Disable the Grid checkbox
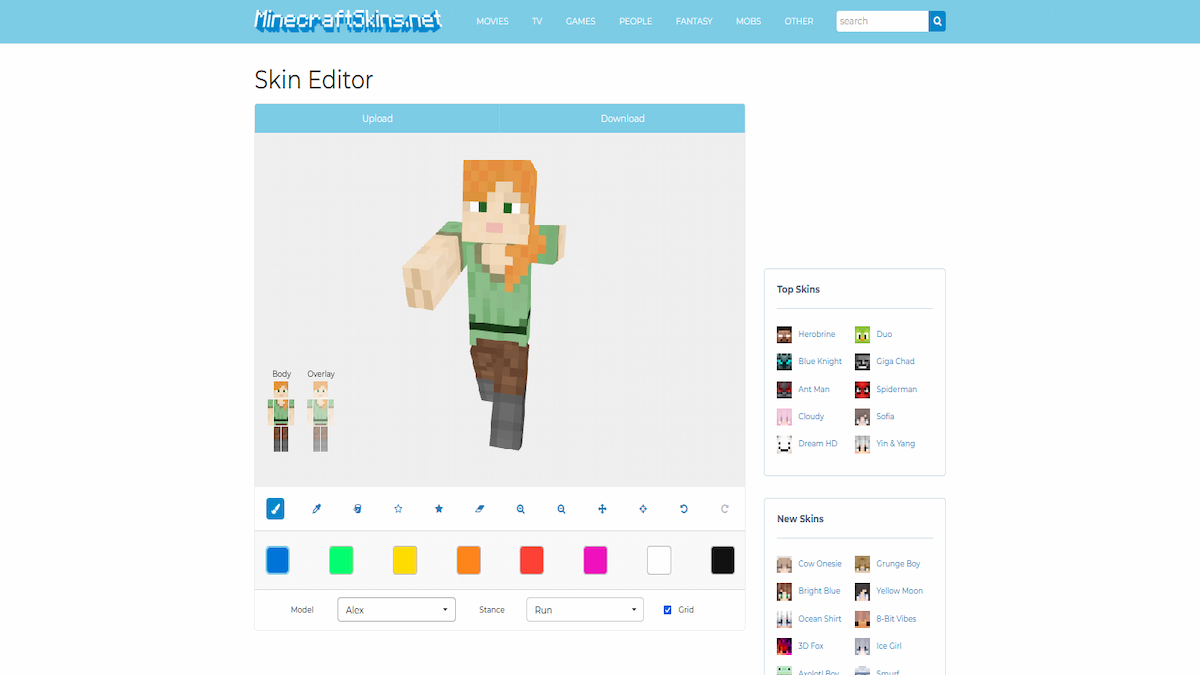 pyautogui.click(x=666, y=609)
